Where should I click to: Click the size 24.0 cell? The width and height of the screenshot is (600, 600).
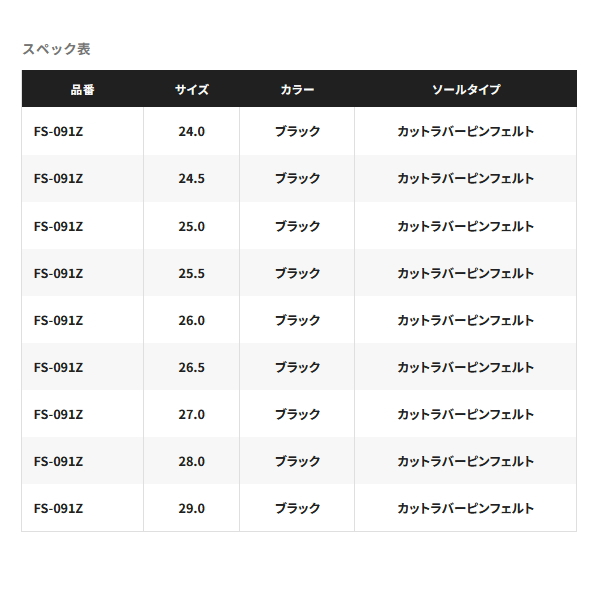191,131
